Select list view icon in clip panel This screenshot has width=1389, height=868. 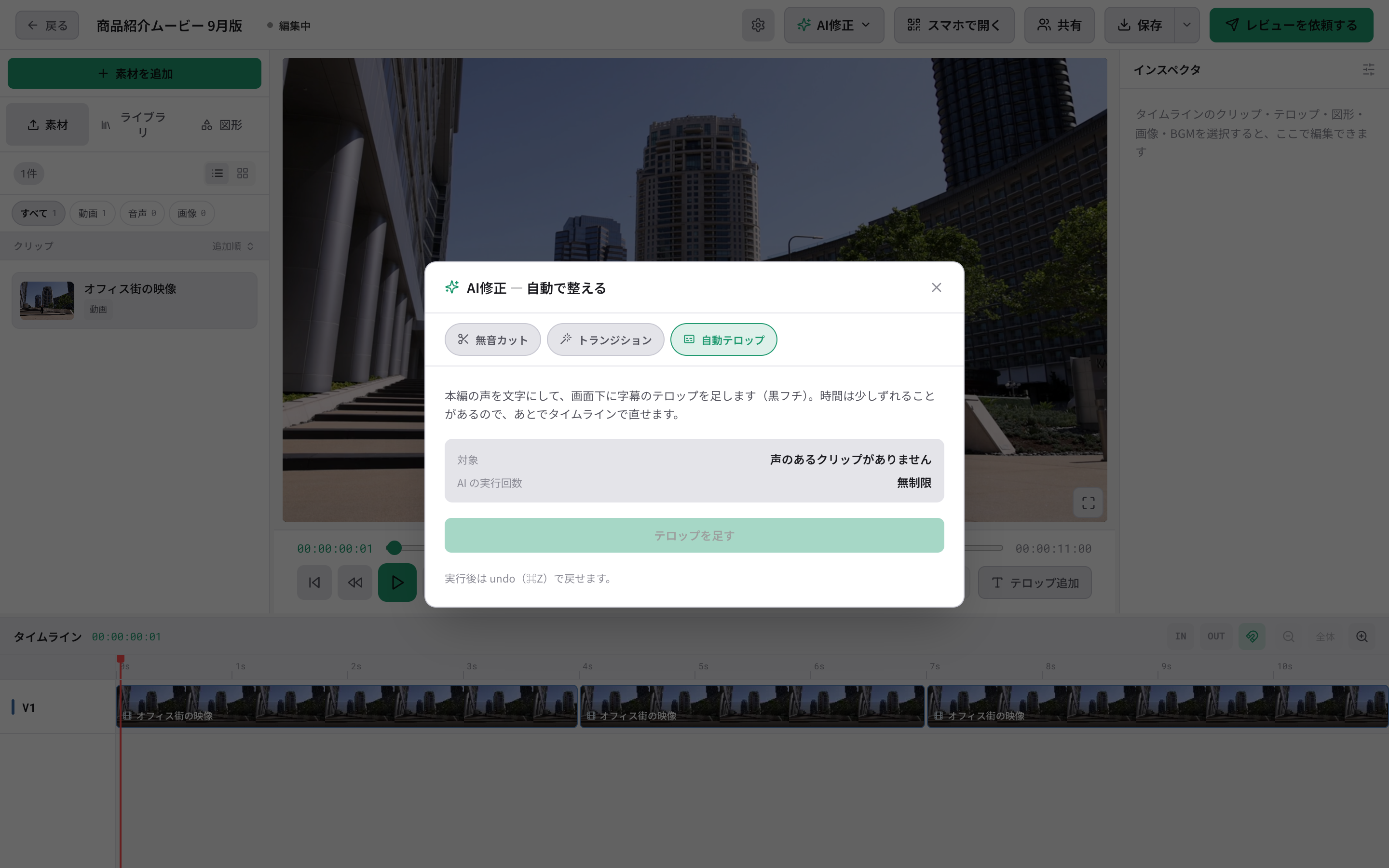click(x=217, y=174)
